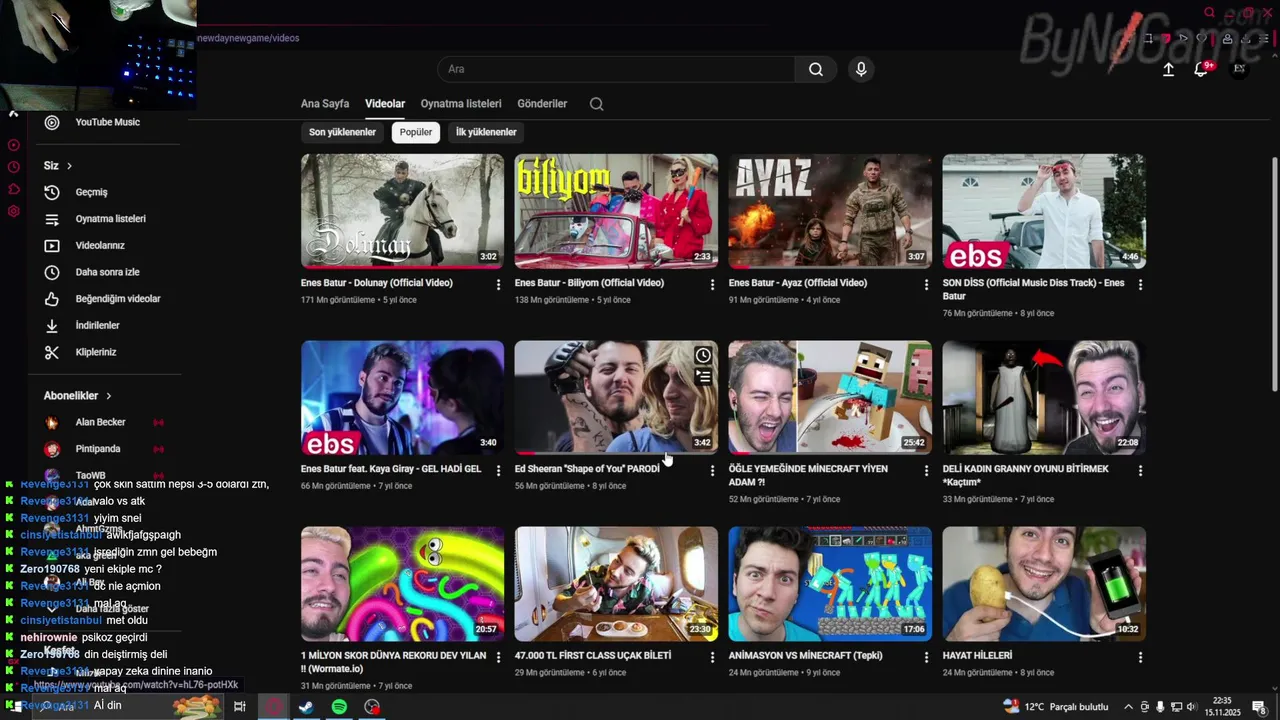Click the taskbar volume speaker icon
This screenshot has height=720, width=1280.
tap(1191, 707)
